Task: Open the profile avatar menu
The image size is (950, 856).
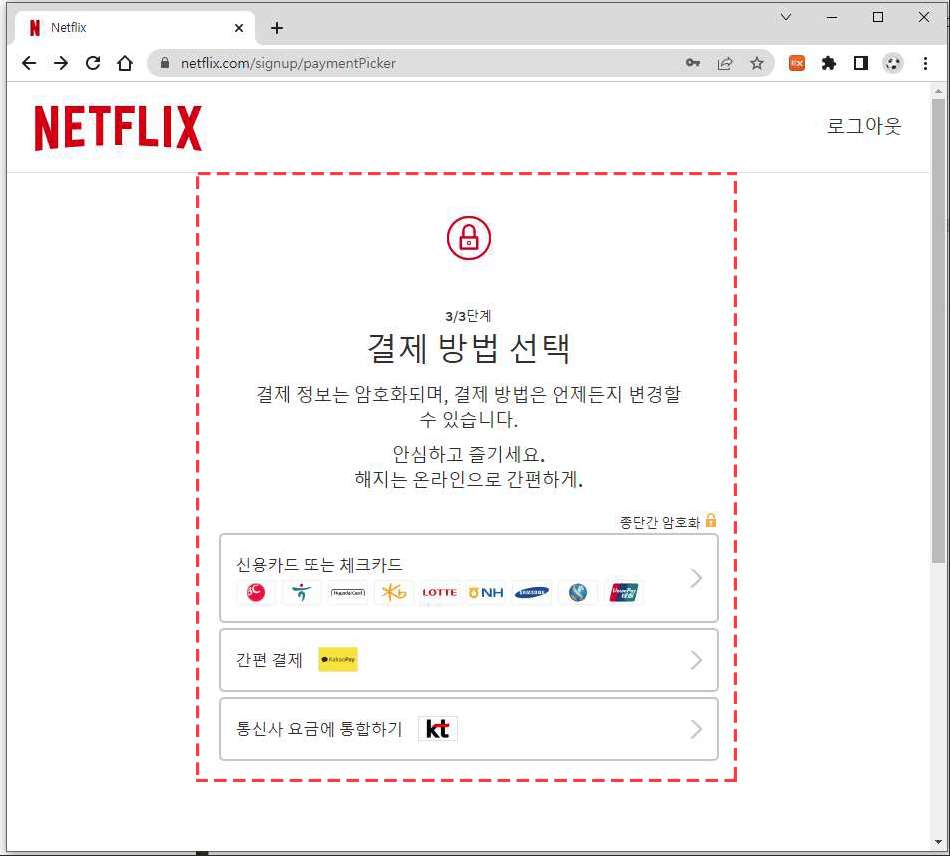Action: point(892,63)
